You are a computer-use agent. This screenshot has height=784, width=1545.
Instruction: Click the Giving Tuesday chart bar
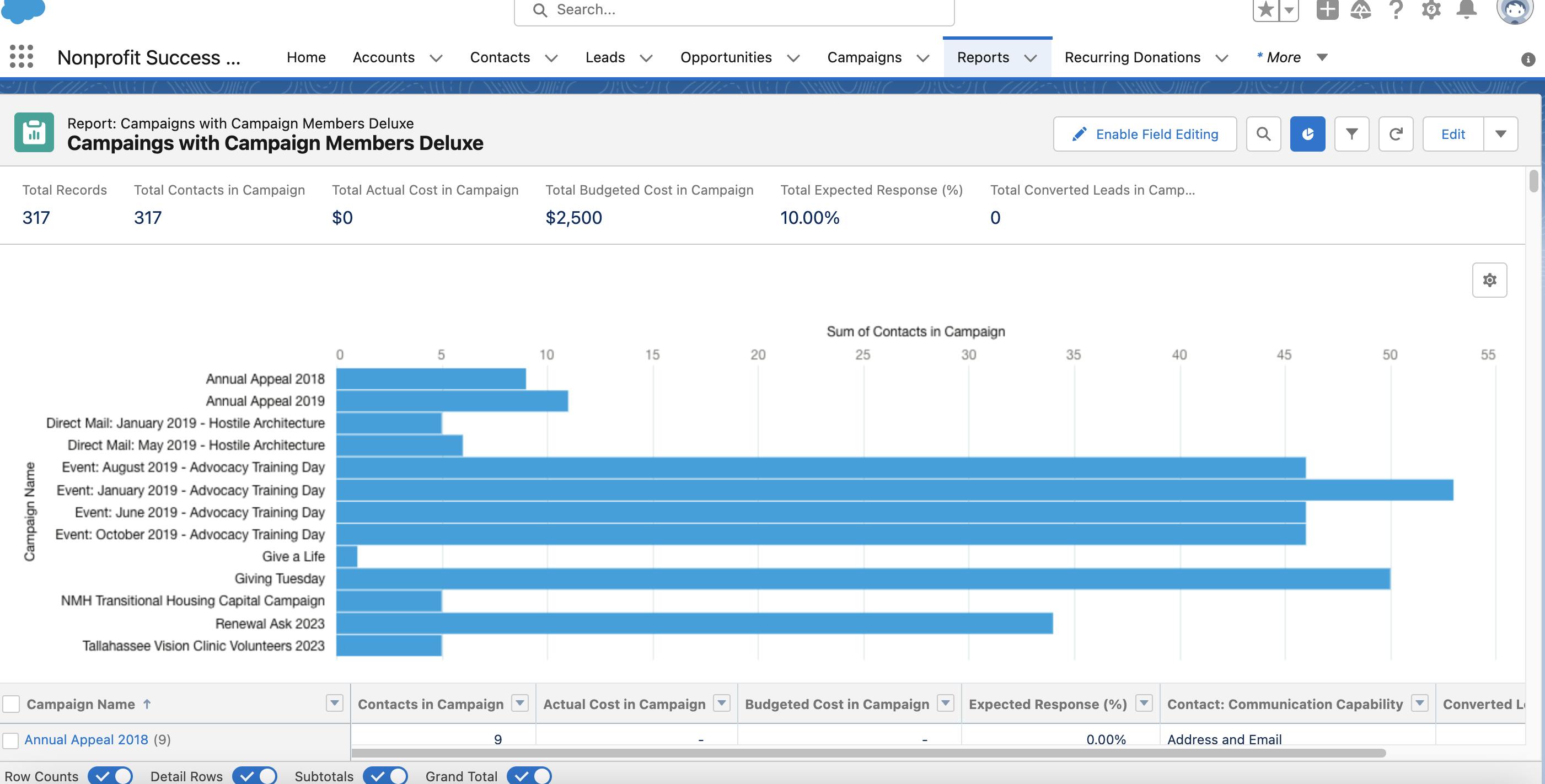[x=863, y=578]
